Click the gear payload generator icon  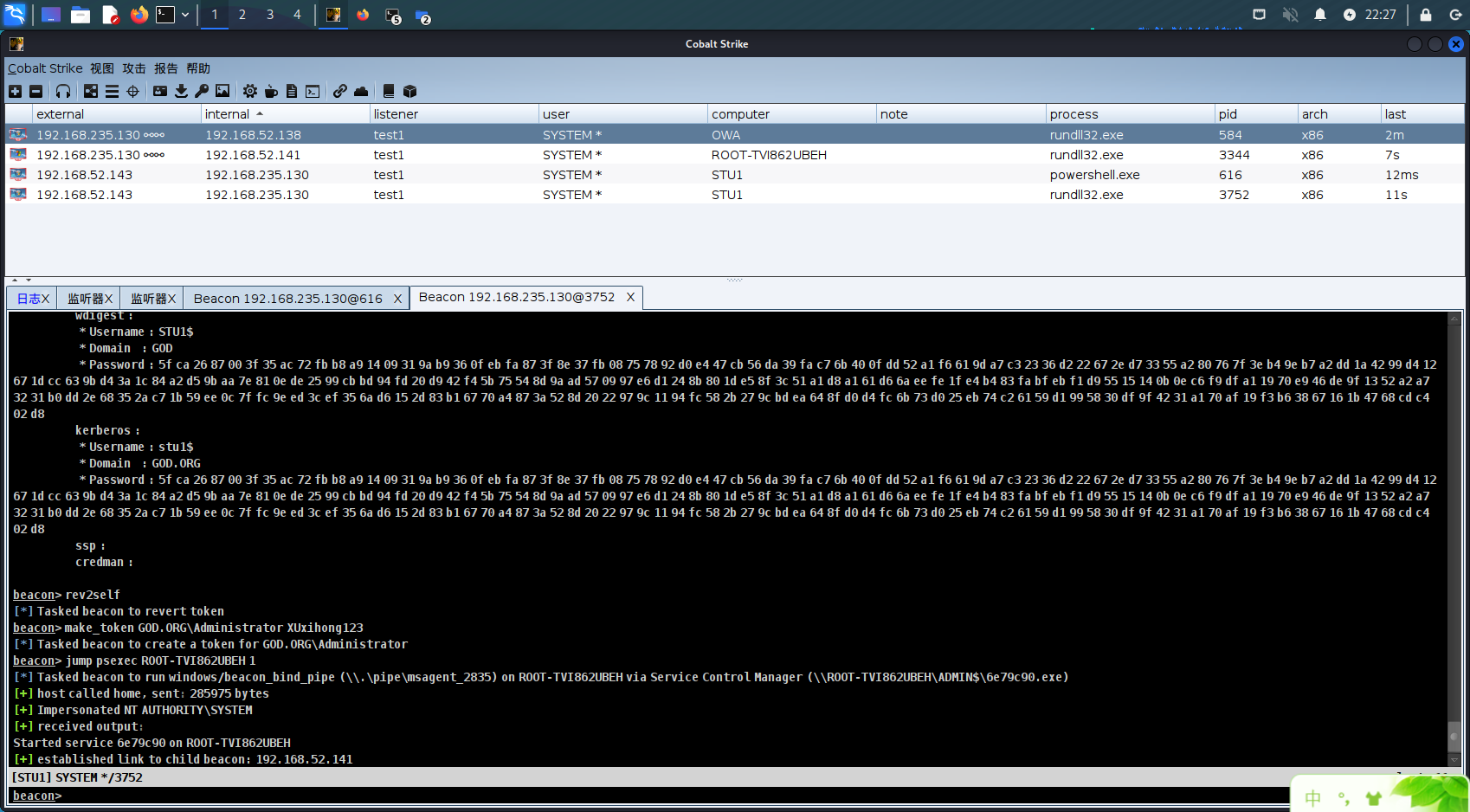point(250,91)
